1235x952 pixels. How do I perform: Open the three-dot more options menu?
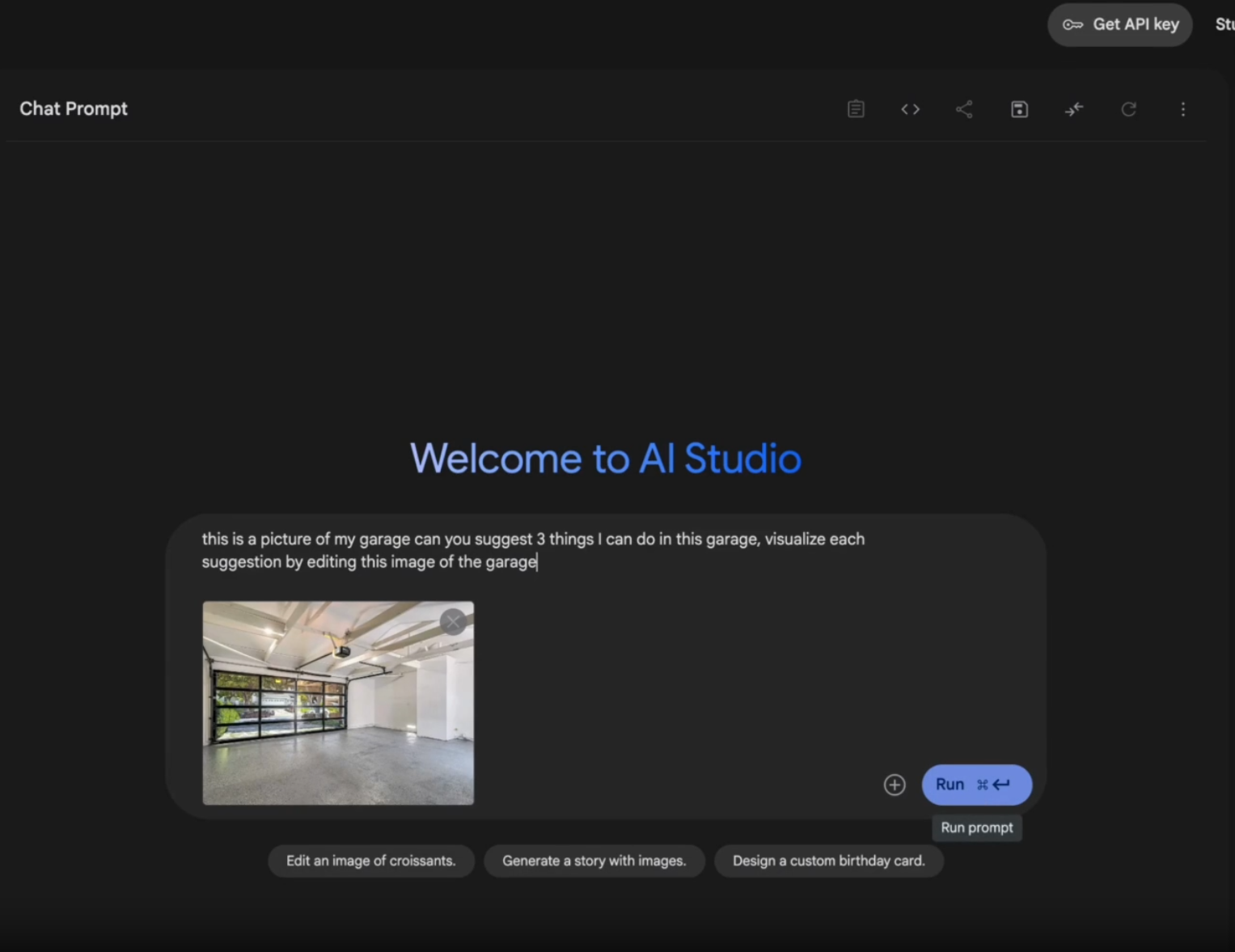pyautogui.click(x=1182, y=109)
